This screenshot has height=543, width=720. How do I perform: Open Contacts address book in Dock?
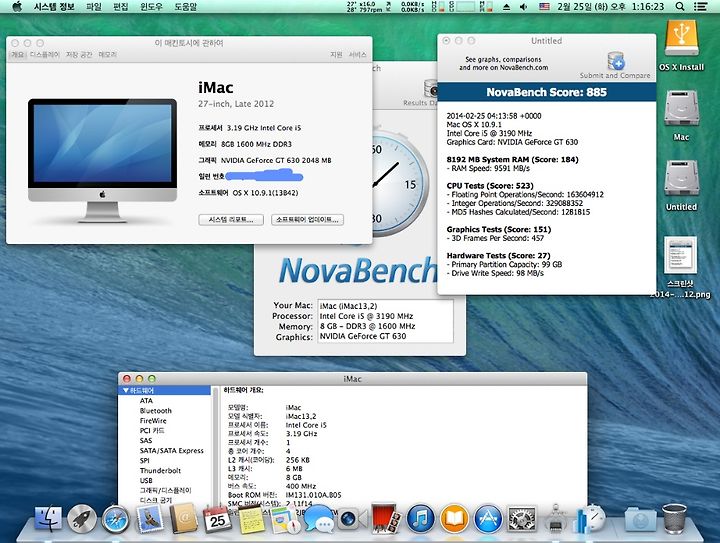pos(184,519)
